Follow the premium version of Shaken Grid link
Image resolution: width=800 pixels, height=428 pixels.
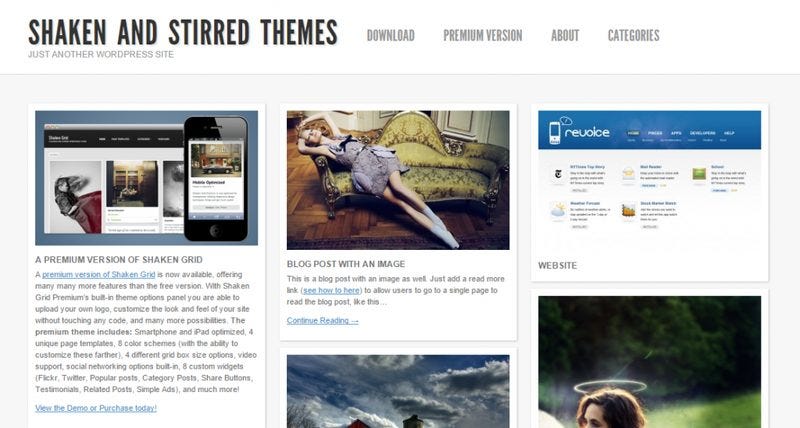pos(98,274)
